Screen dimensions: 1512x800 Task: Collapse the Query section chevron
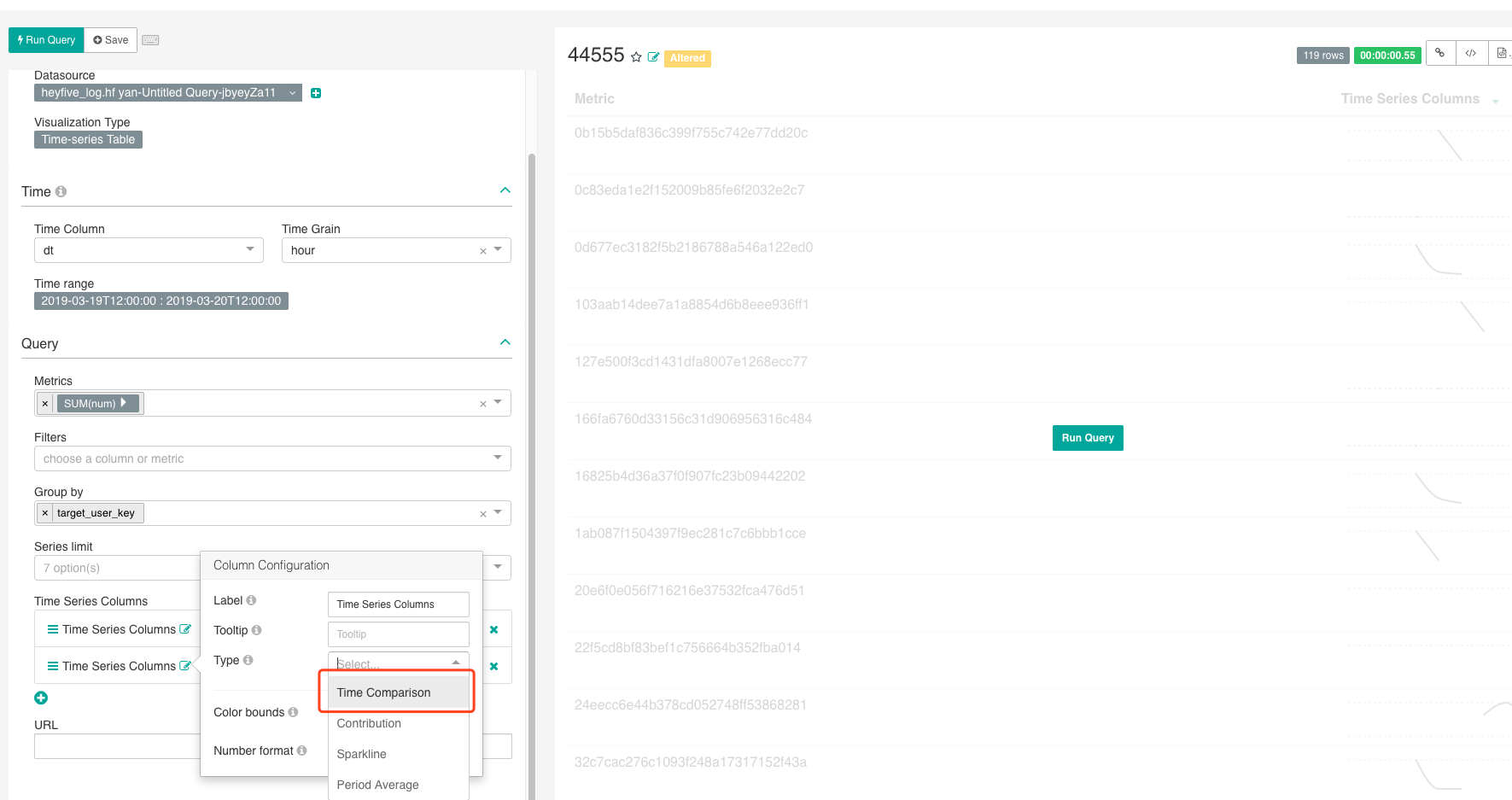click(505, 342)
